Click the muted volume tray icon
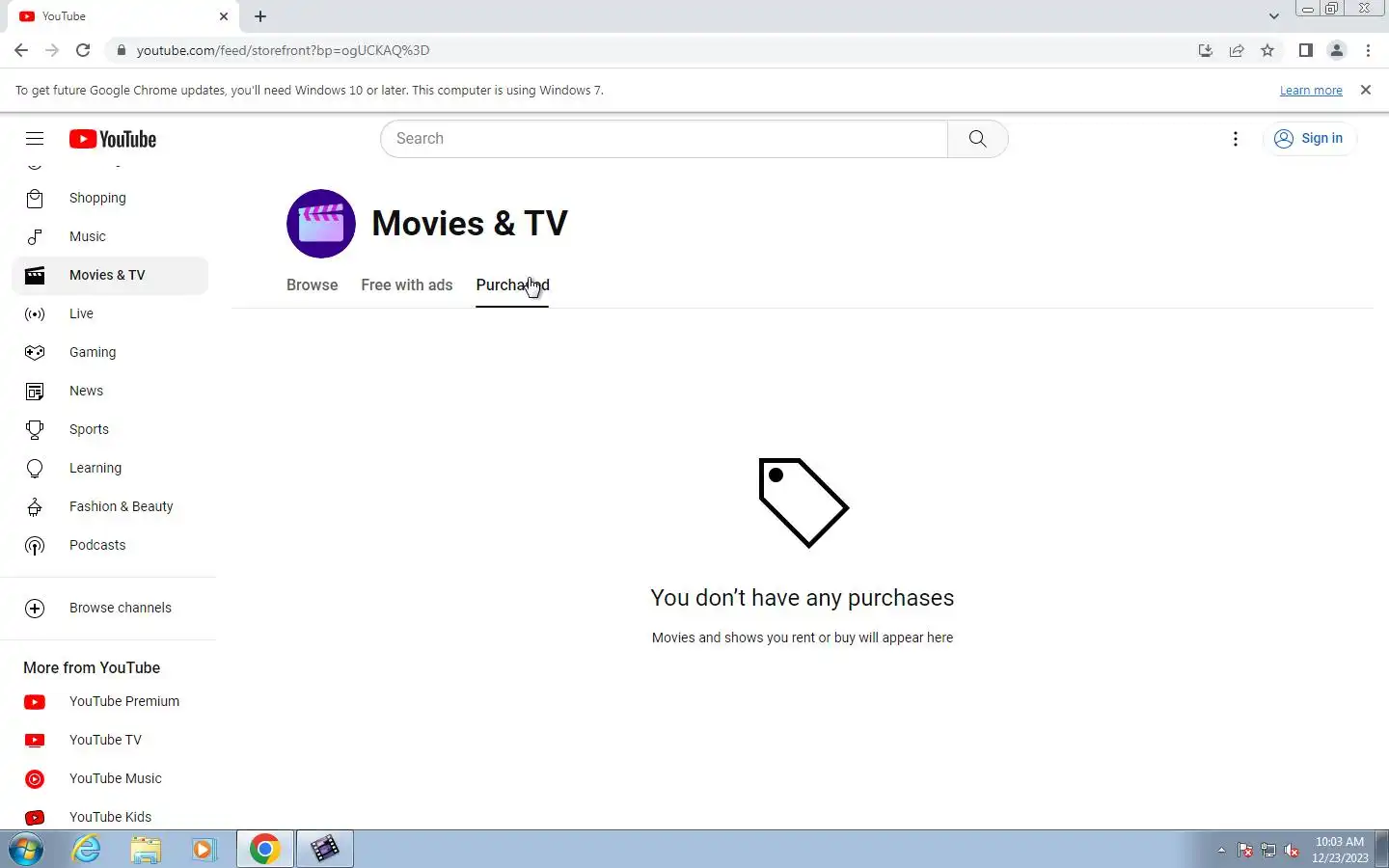Screen dimensions: 1389x868 [x=1293, y=851]
